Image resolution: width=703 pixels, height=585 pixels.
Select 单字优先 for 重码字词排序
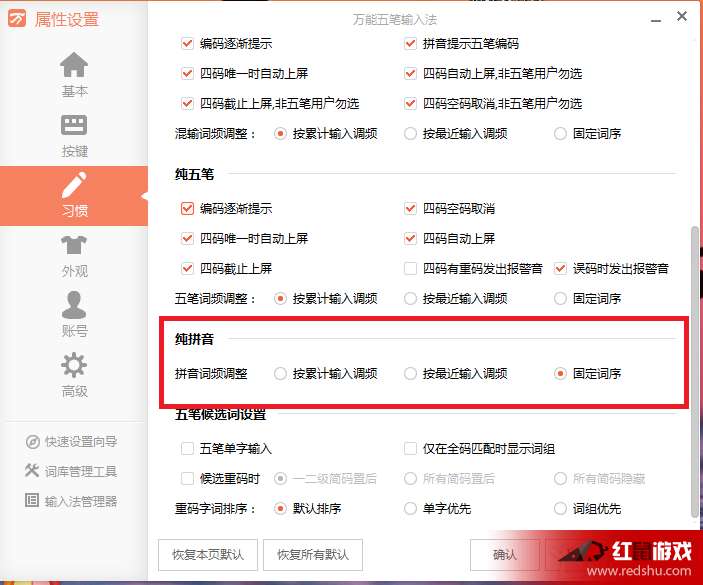point(410,508)
